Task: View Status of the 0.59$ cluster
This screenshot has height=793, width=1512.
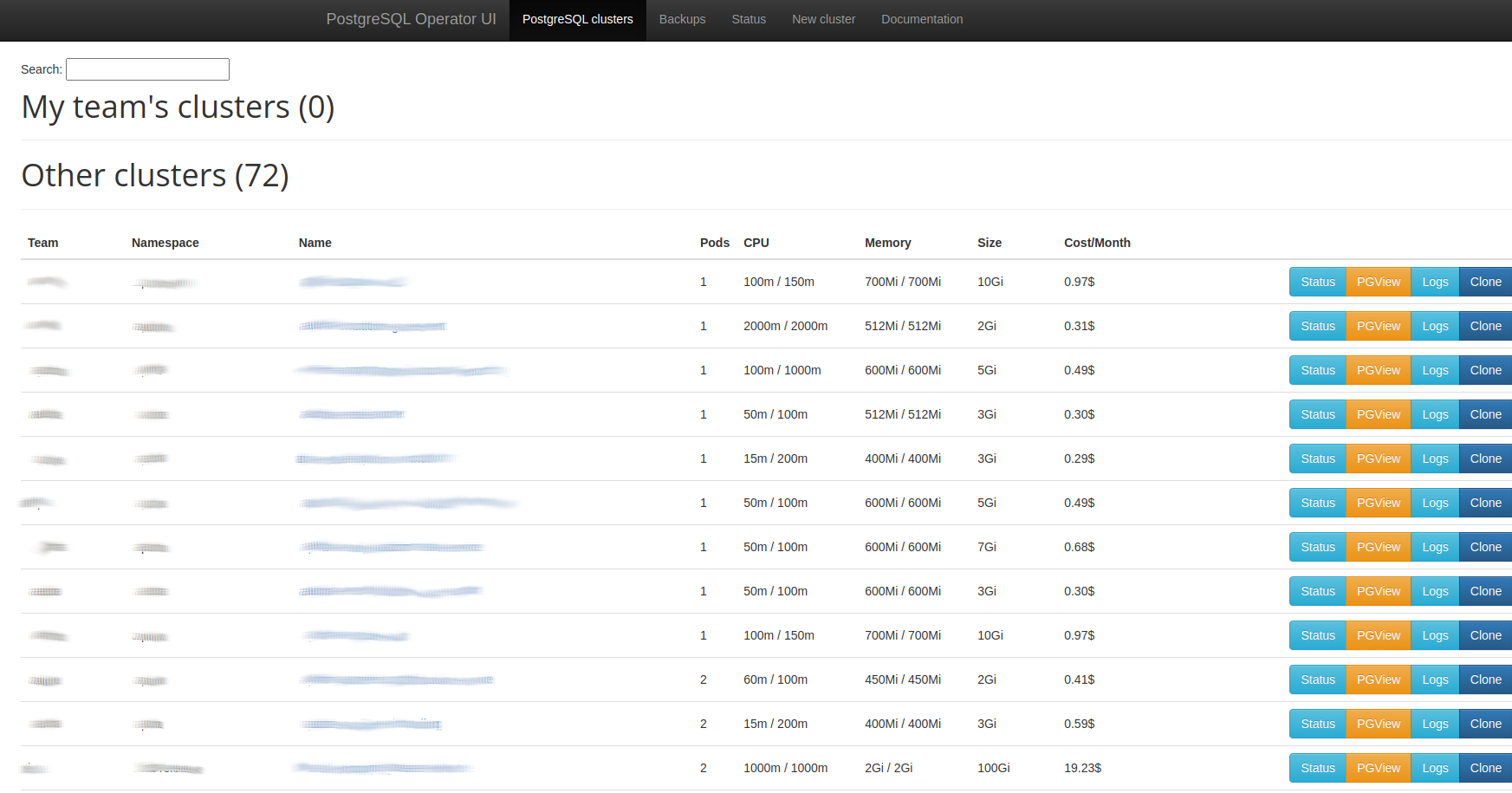Action: pyautogui.click(x=1318, y=724)
